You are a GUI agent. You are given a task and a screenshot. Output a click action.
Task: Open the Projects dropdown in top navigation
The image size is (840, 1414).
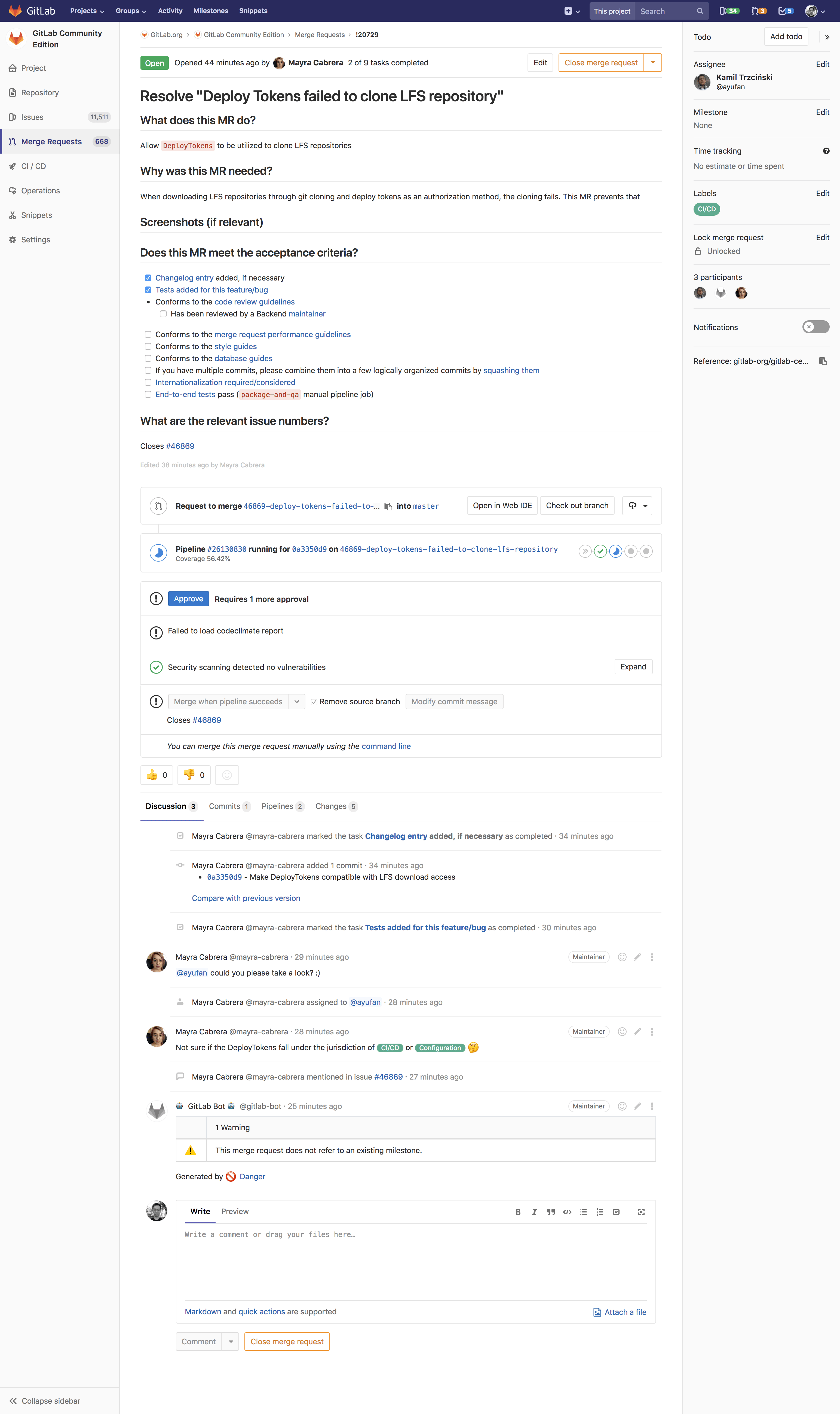pos(86,11)
